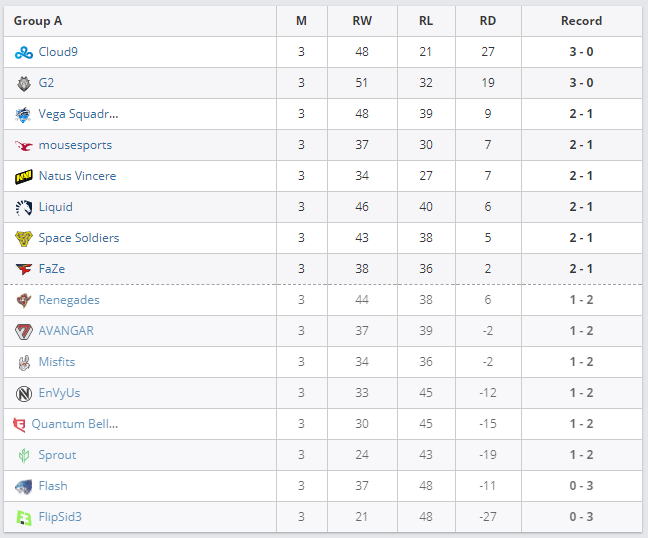Open the Quantum Bellator team link

[75, 424]
